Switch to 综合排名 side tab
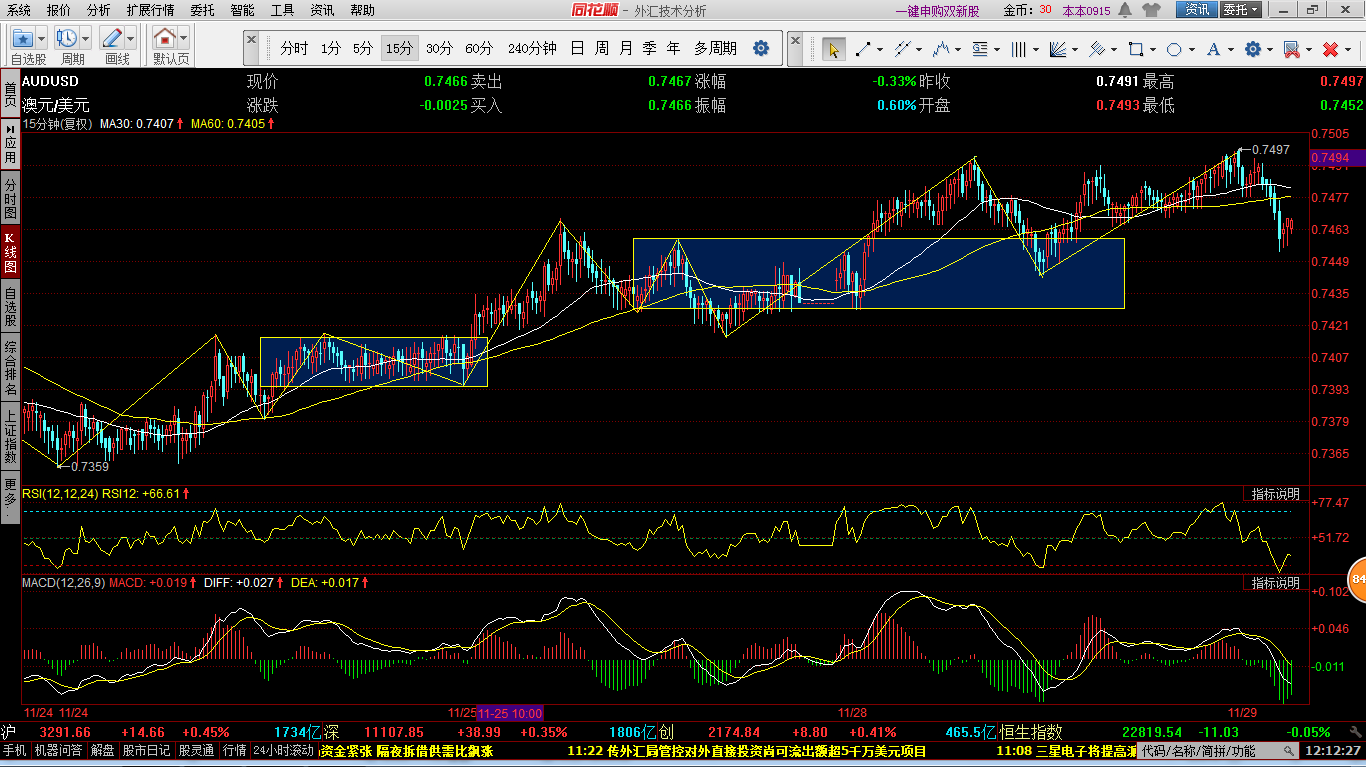The height and width of the screenshot is (767, 1366). click(x=10, y=367)
